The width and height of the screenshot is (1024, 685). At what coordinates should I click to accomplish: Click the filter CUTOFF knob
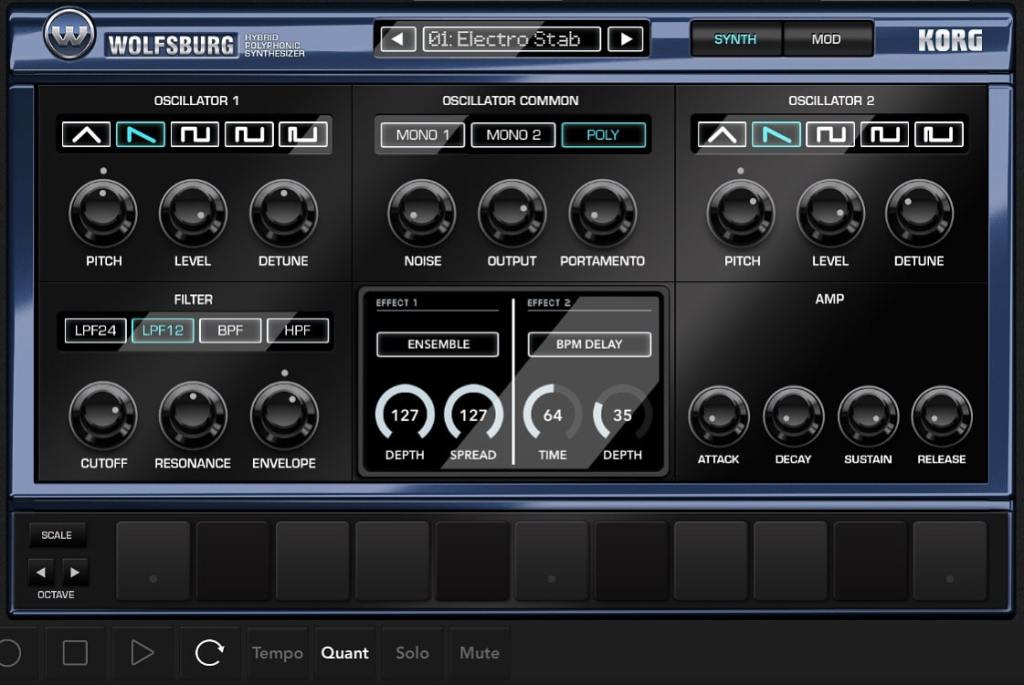tap(104, 415)
